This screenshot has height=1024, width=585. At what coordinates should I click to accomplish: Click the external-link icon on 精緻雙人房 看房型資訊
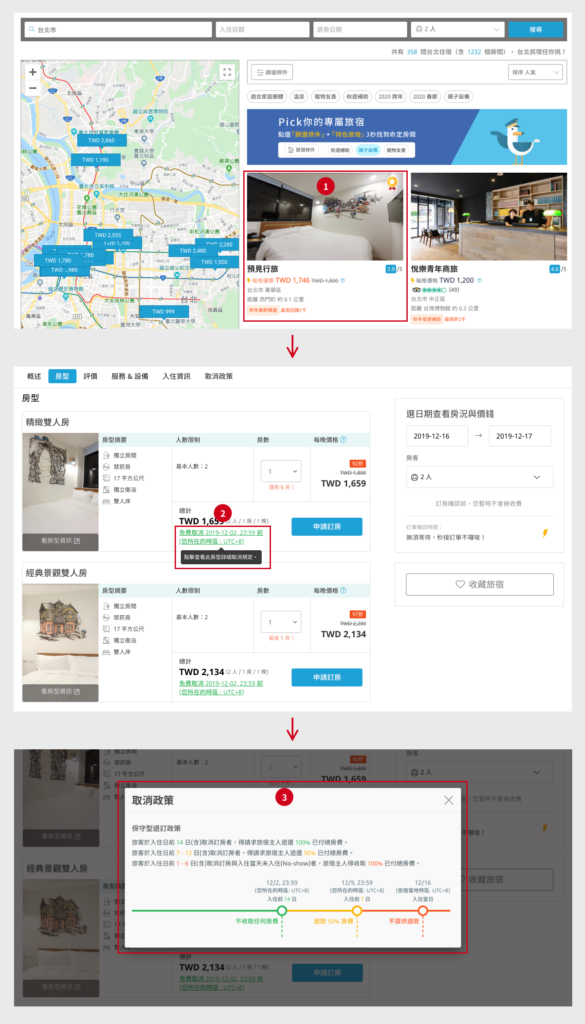click(x=76, y=541)
